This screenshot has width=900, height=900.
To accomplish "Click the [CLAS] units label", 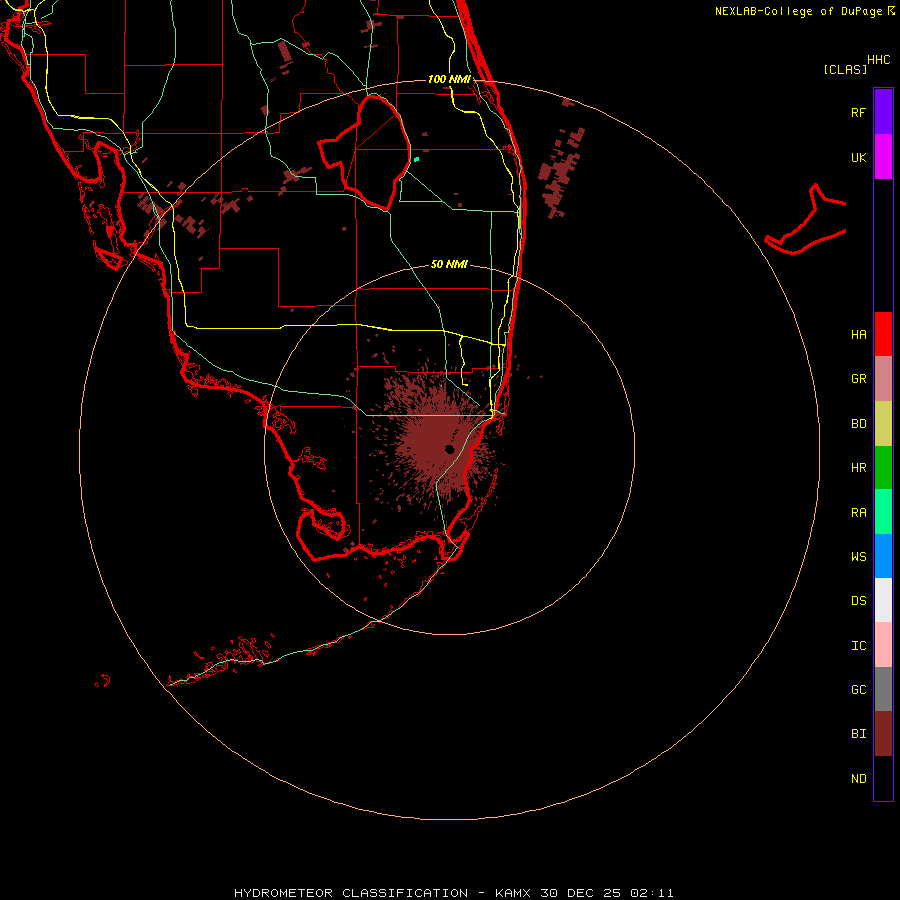I will (x=845, y=69).
